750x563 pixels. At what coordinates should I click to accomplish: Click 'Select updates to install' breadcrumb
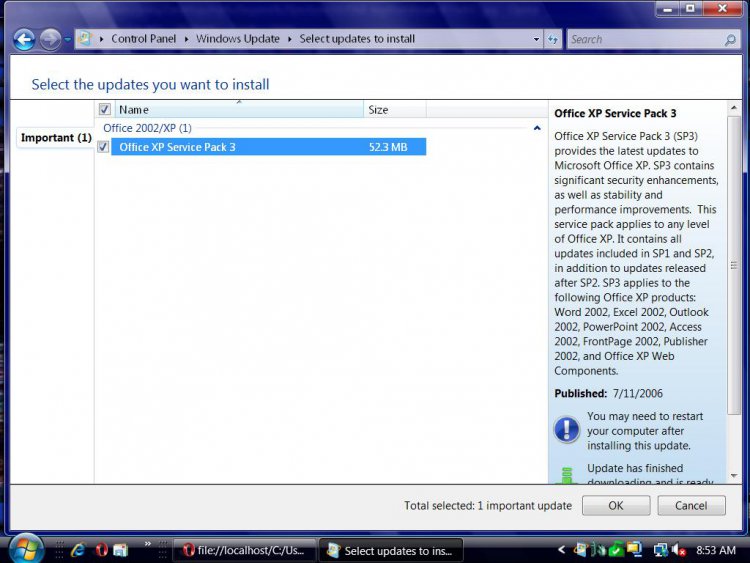(x=357, y=39)
